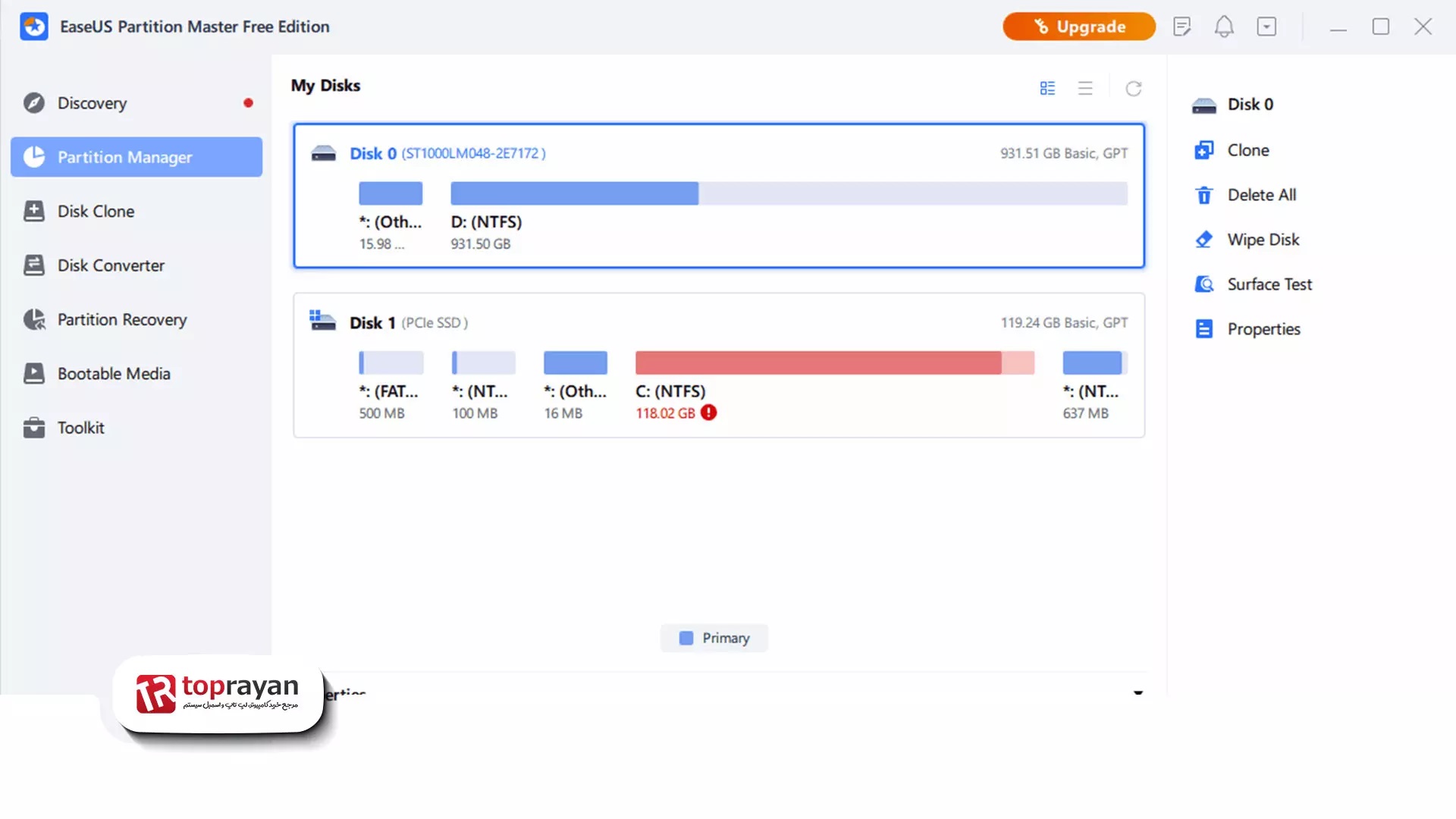Click the low space warning icon on C:
This screenshot has height=819, width=1456.
708,413
